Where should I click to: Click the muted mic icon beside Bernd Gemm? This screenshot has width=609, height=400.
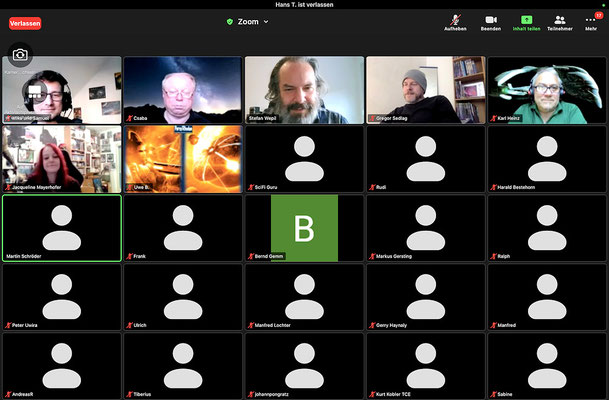point(251,256)
